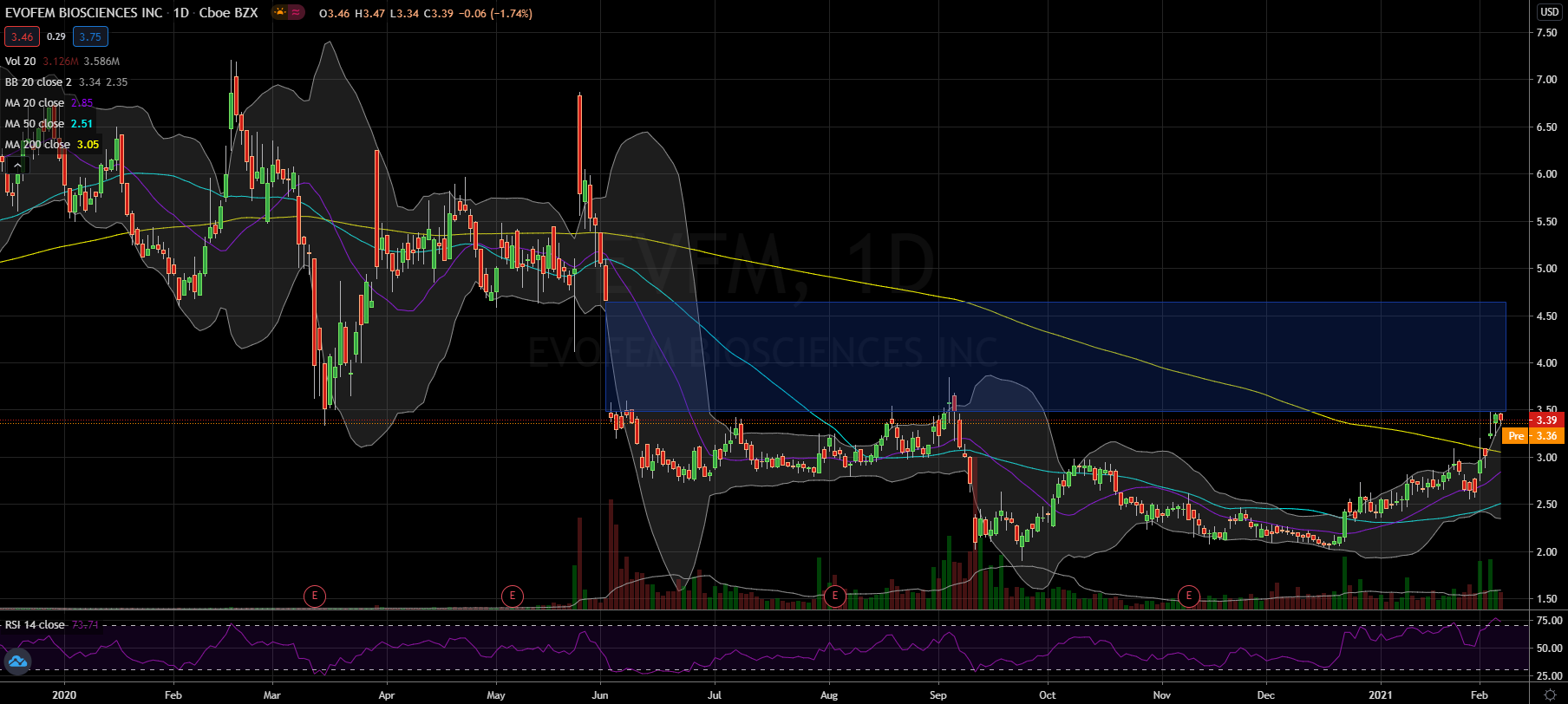Click the red 3.46 sell price button

tap(22, 36)
